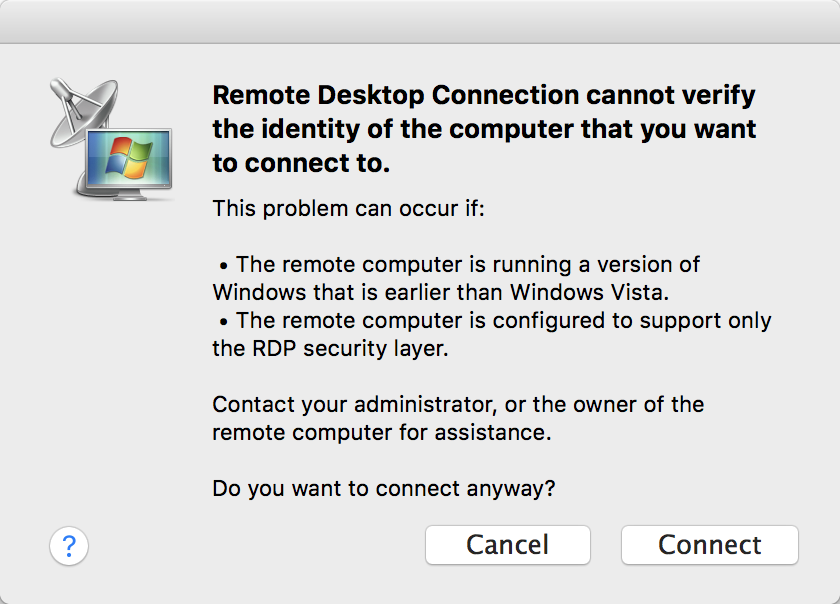This screenshot has width=840, height=604.
Task: Click "to connect to." heading last line
Action: pyautogui.click(x=301, y=162)
